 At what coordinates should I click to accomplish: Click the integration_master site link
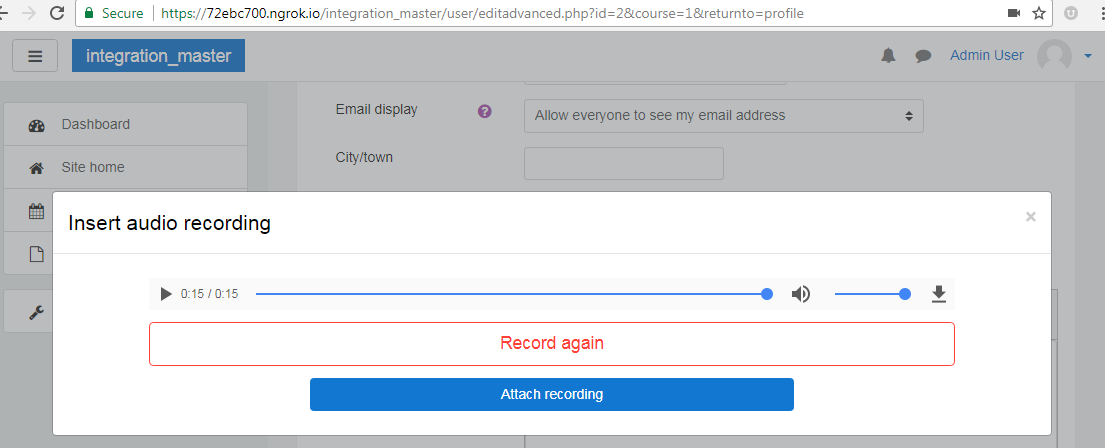159,56
